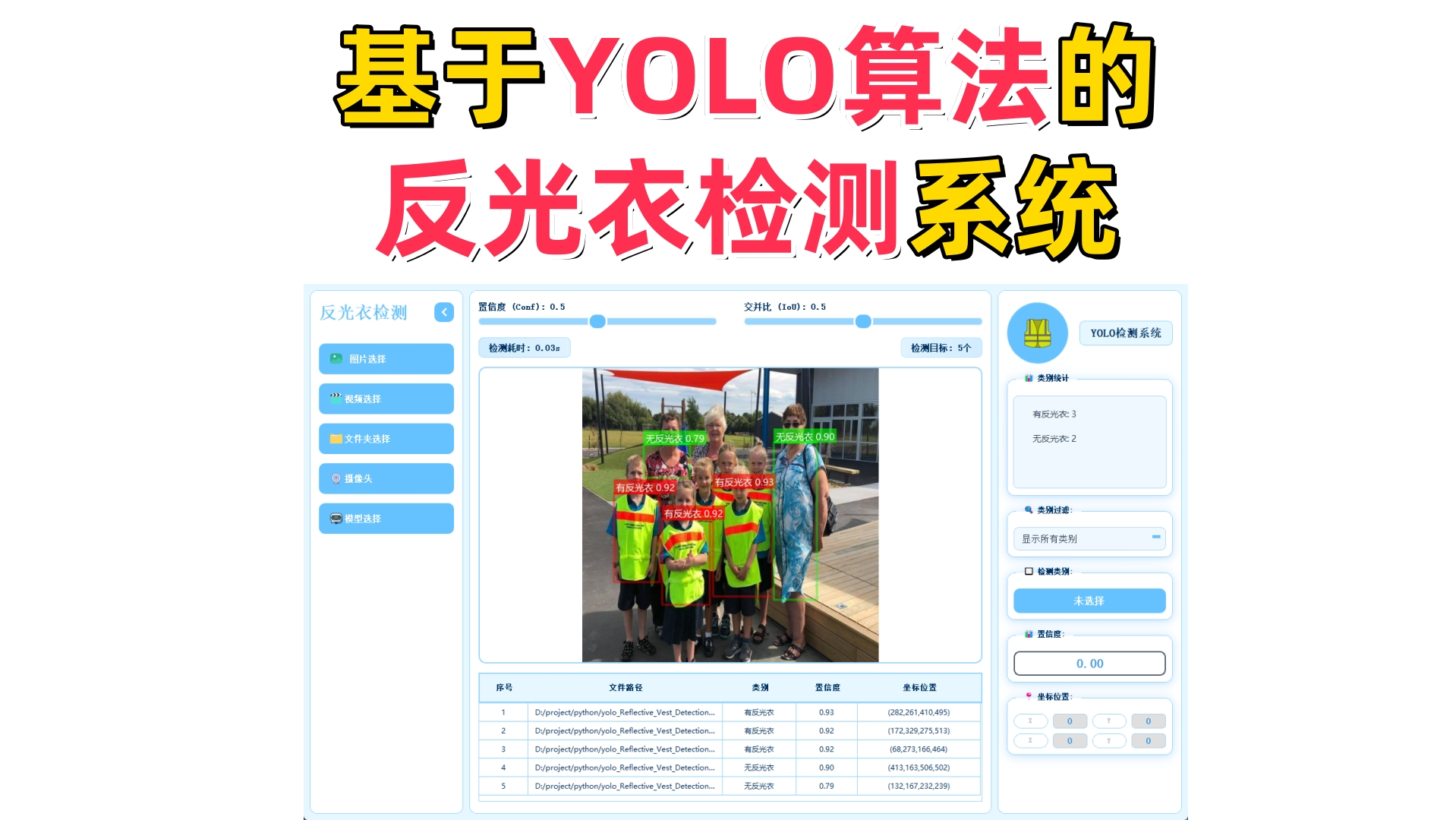Open the 显示所有类别 category filter dropdown
1456x820 pixels.
(1089, 538)
